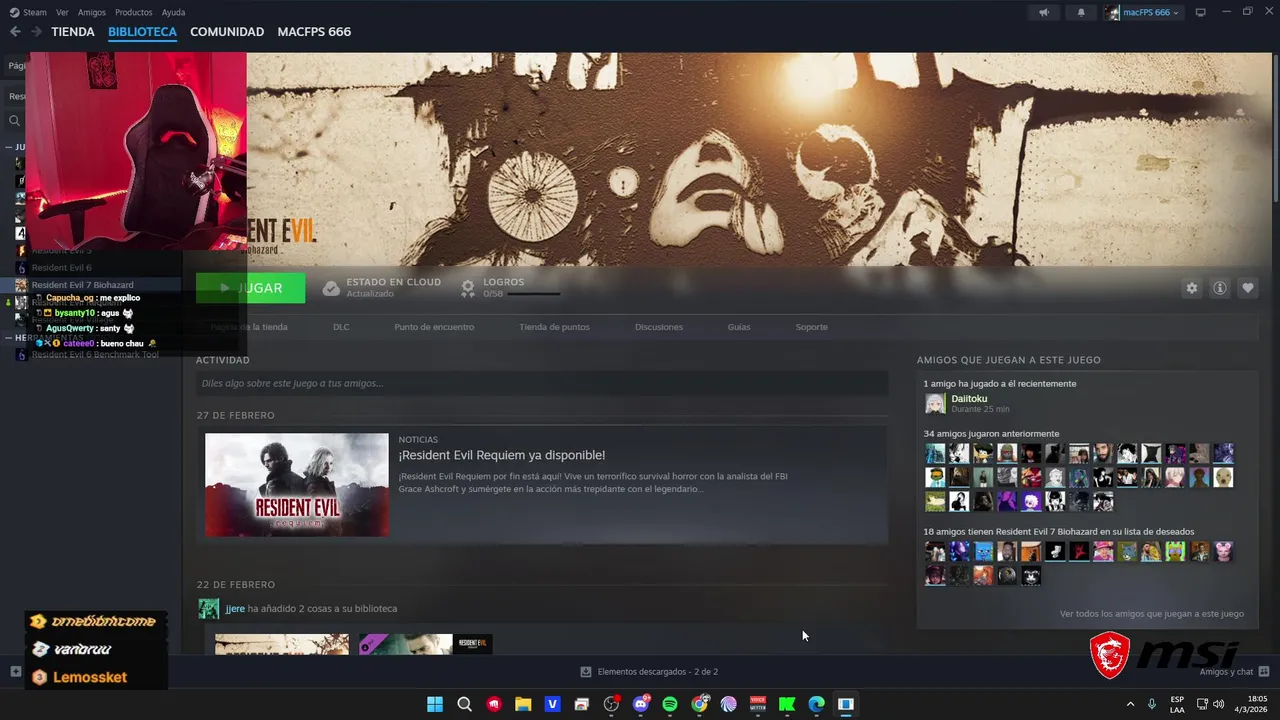Open Windows Start menu
The width and height of the screenshot is (1280, 720).
[x=435, y=704]
